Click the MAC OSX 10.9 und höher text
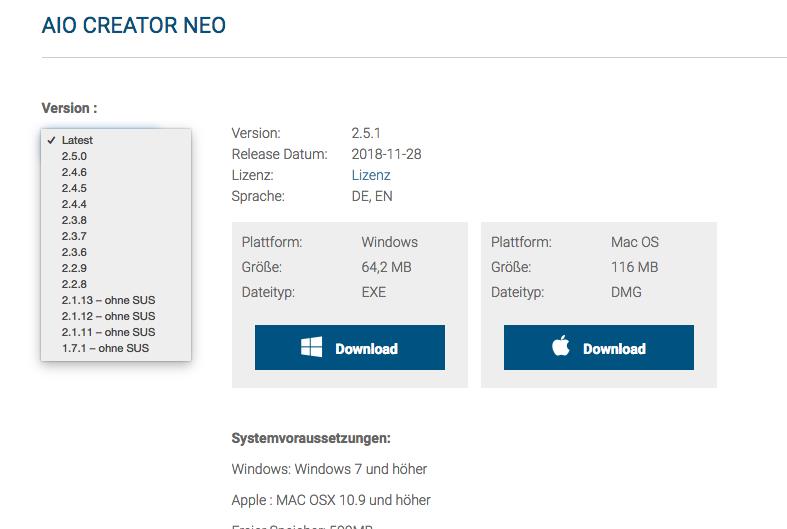787x529 pixels. [353, 500]
